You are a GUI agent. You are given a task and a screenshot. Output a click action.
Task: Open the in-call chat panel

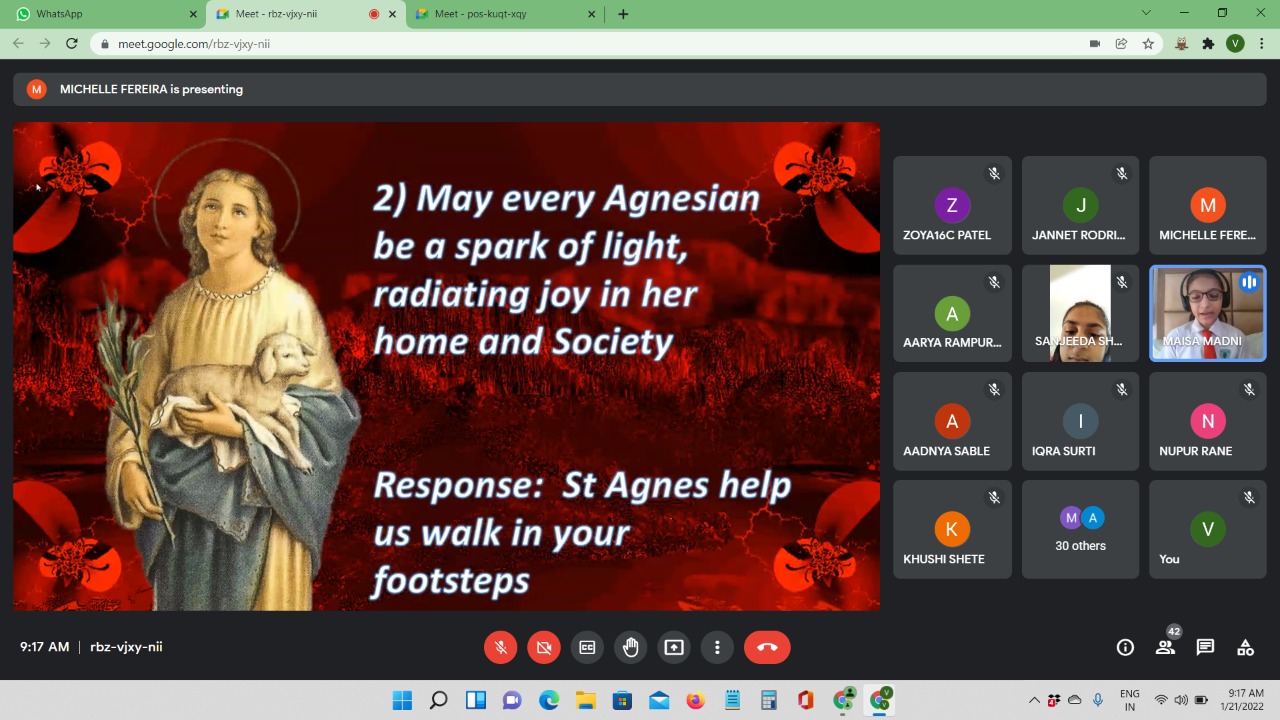pyautogui.click(x=1205, y=647)
